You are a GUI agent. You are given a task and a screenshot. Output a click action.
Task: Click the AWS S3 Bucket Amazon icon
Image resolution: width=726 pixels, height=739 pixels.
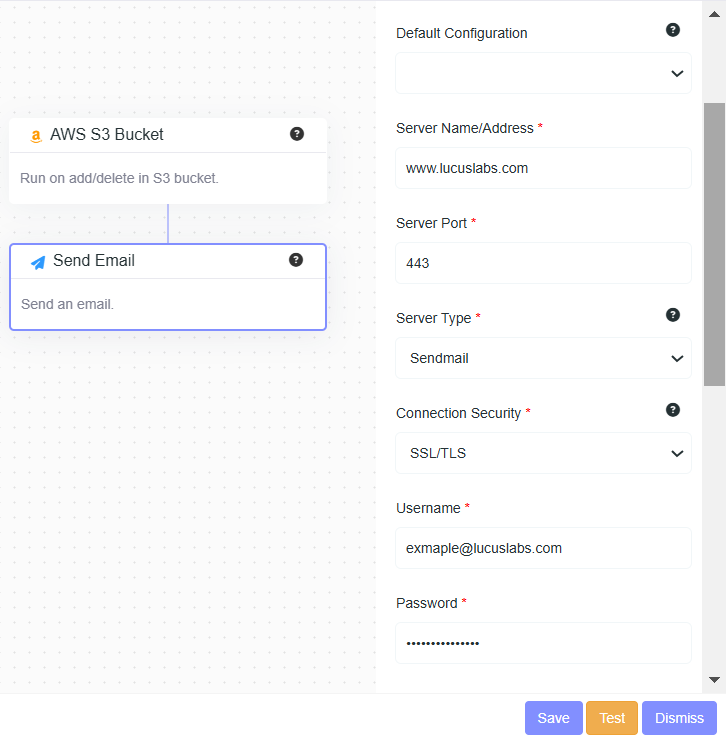tap(36, 136)
